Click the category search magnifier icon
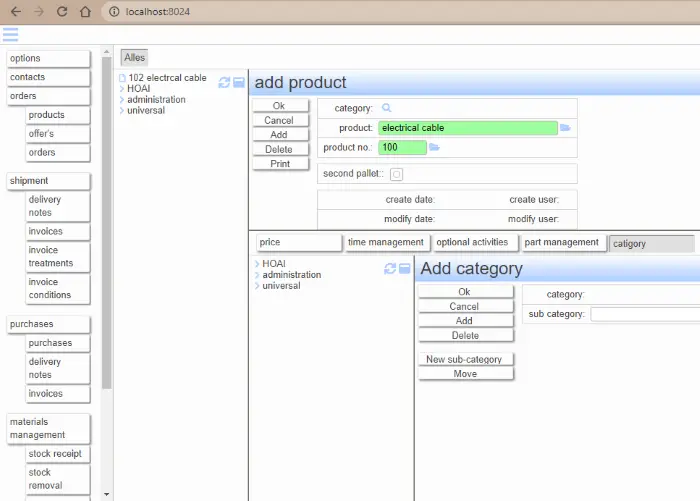The height and width of the screenshot is (501, 700). [x=387, y=108]
